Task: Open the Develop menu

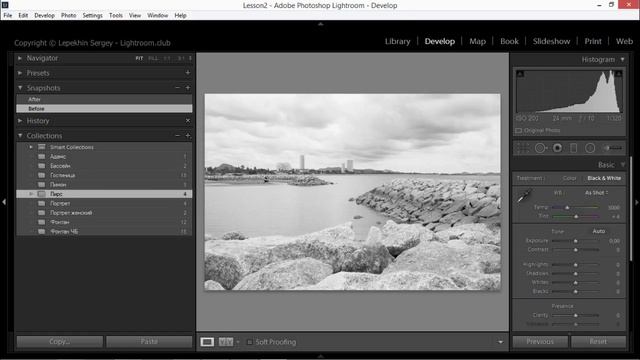Action: click(44, 16)
